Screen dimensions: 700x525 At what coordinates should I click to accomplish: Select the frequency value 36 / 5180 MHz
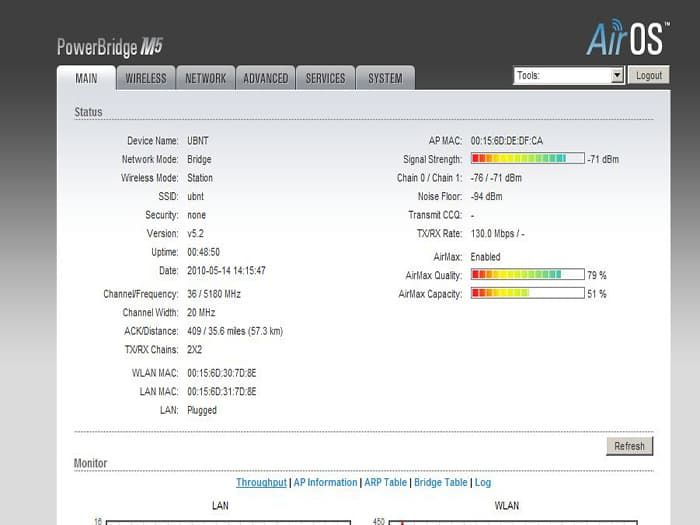(214, 294)
